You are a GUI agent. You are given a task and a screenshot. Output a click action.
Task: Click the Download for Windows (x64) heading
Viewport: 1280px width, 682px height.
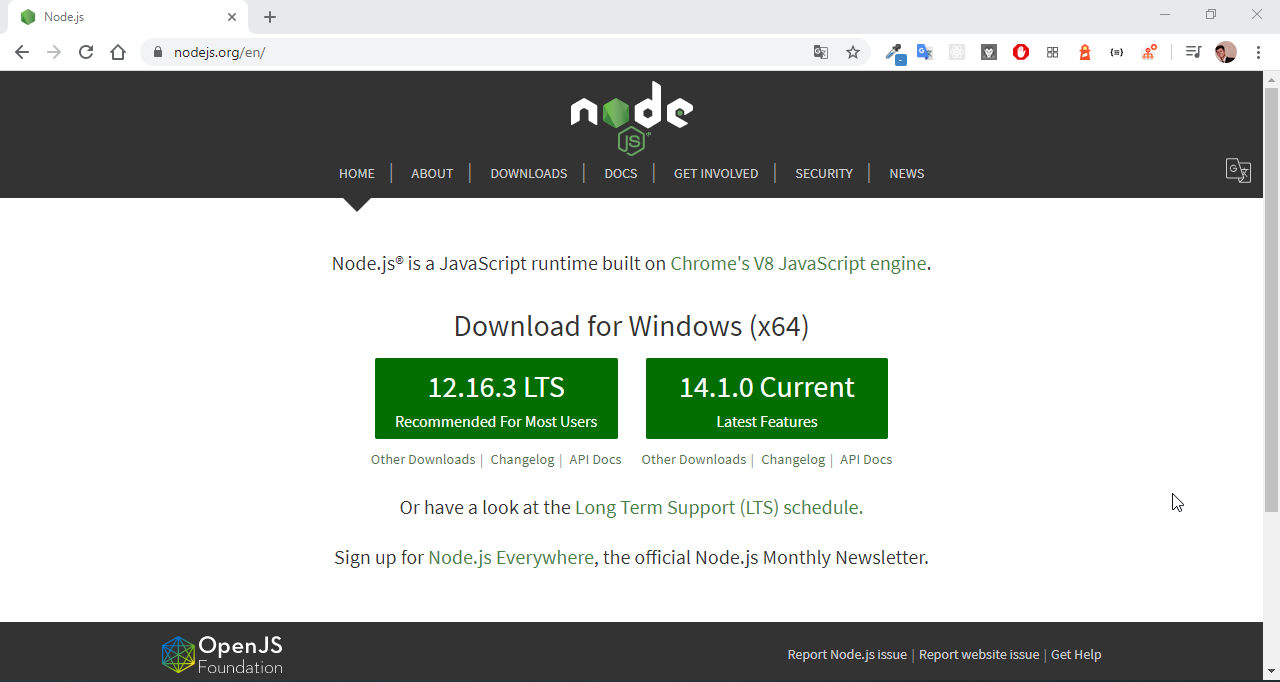[631, 327]
